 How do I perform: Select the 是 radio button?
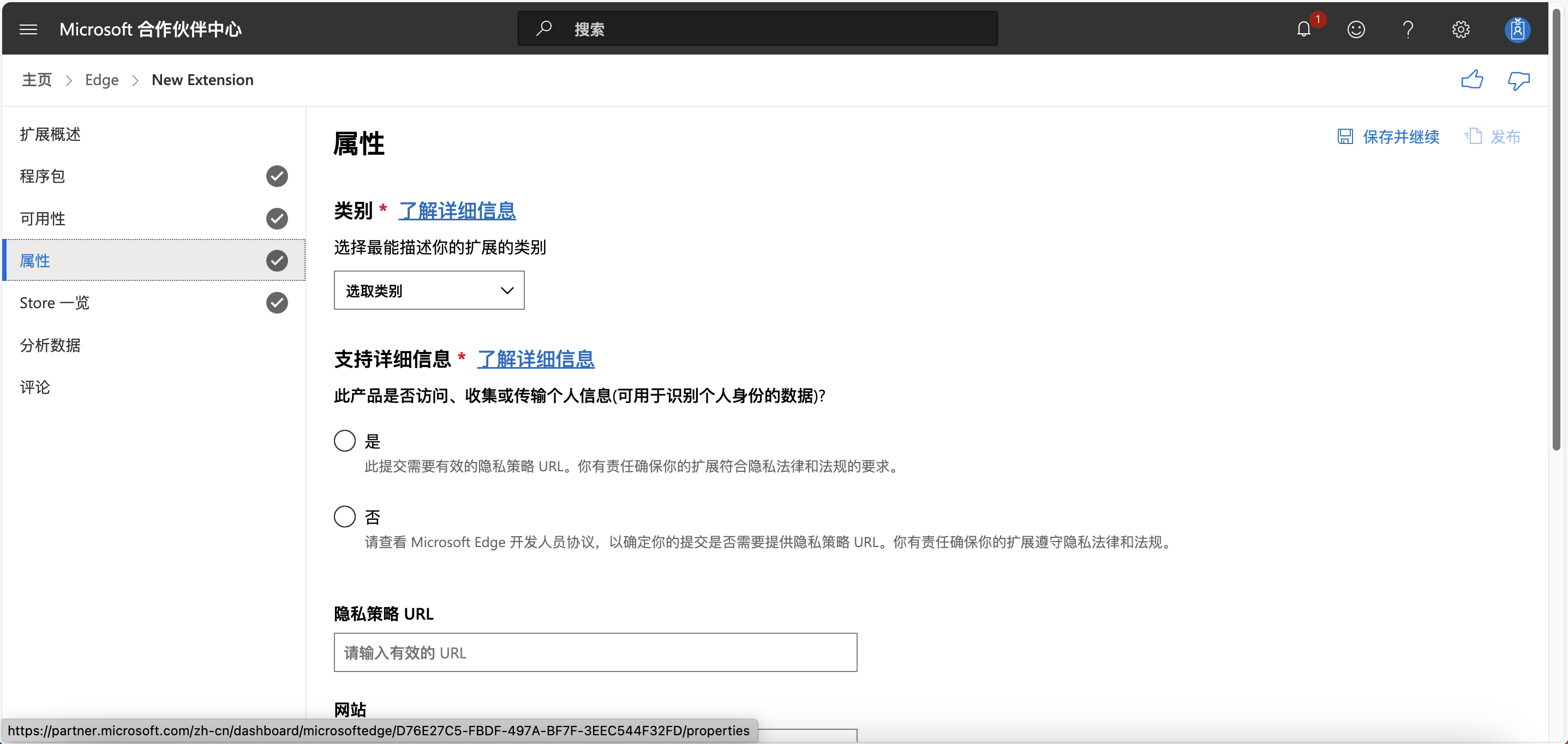click(344, 440)
